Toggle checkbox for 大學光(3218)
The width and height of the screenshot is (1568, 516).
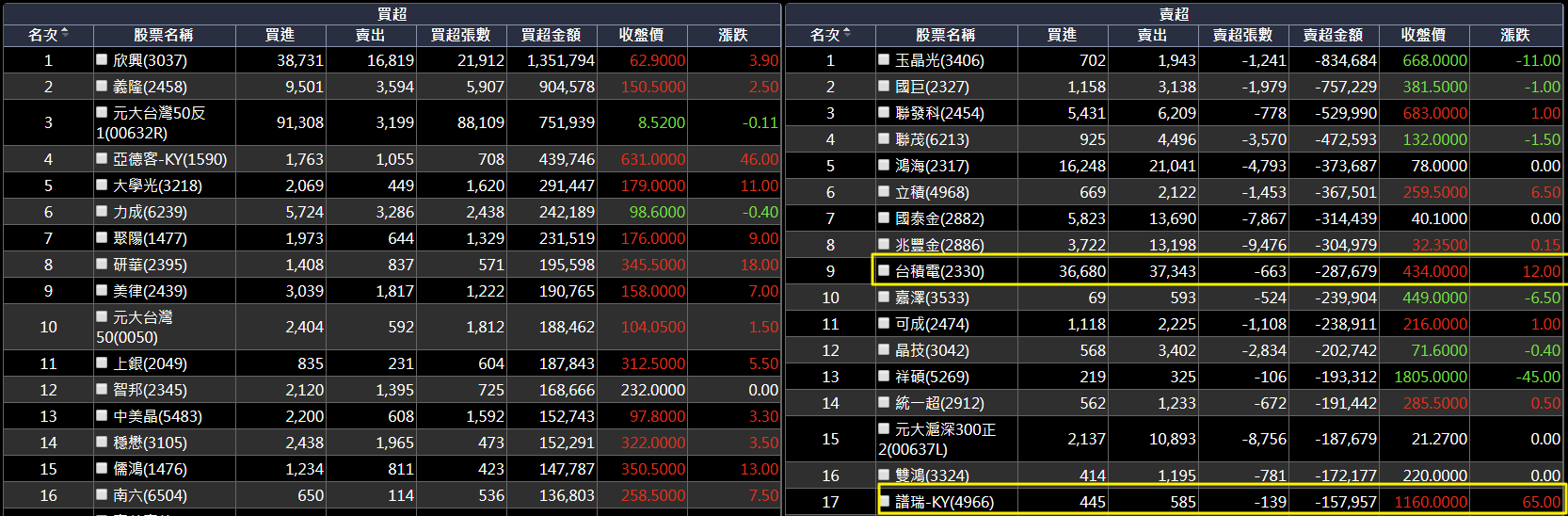click(x=102, y=185)
